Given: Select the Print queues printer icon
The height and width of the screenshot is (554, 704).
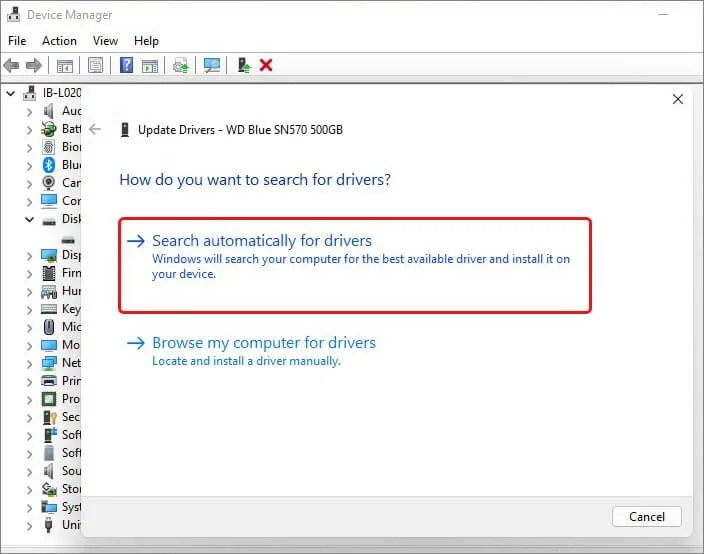Looking at the screenshot, I should coord(48,381).
